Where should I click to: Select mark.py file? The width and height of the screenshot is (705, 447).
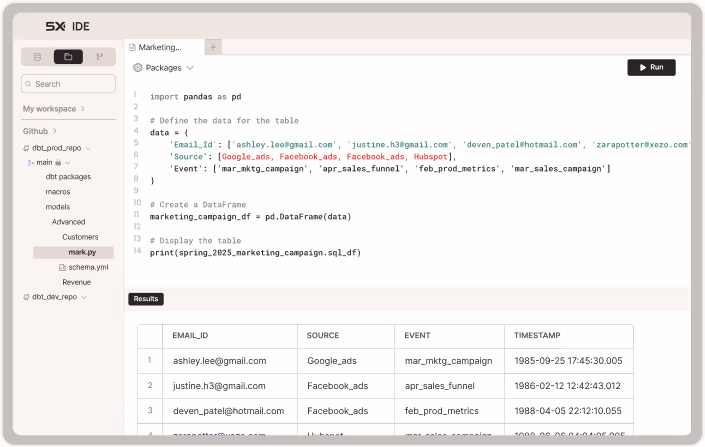tap(73, 252)
